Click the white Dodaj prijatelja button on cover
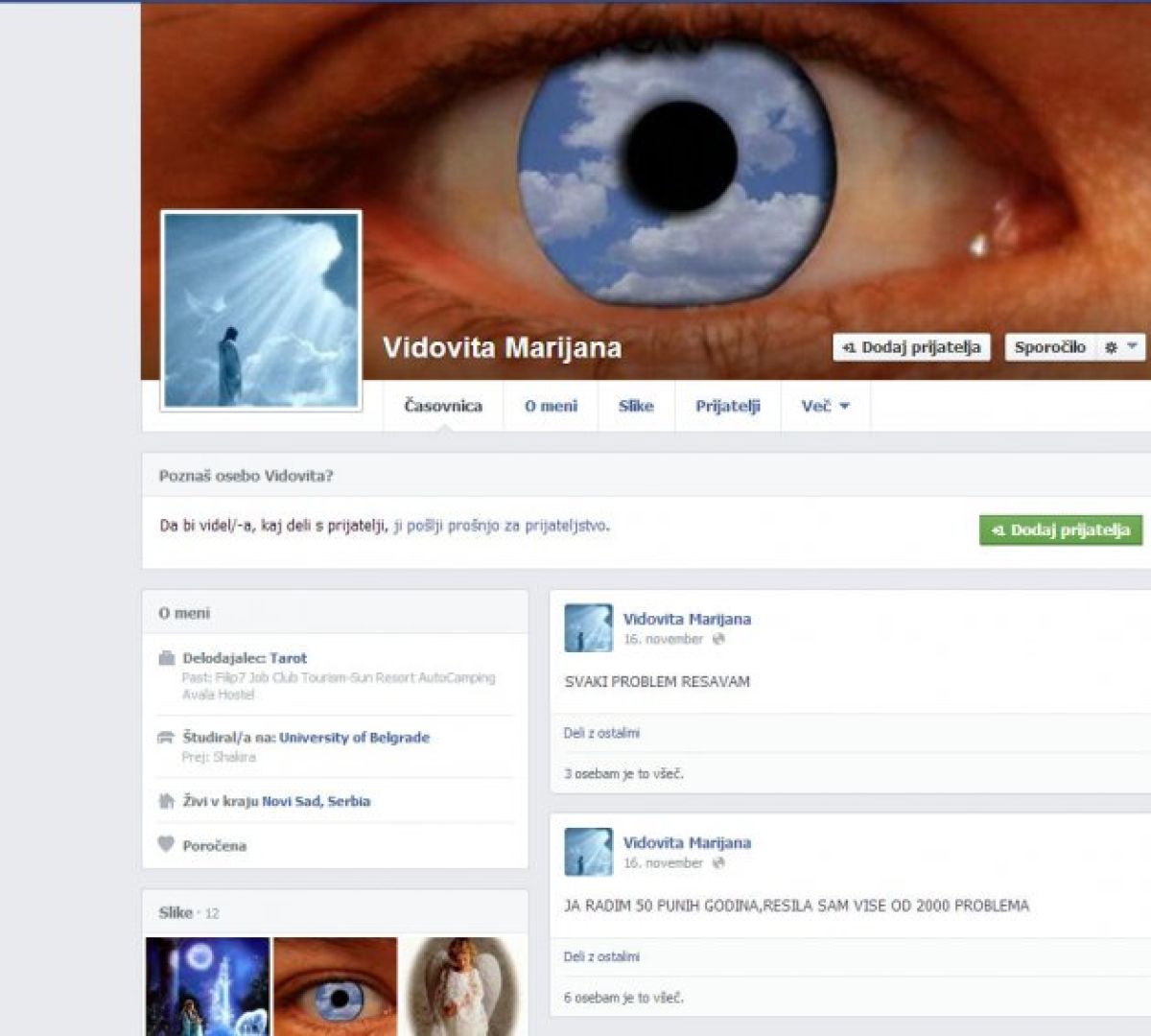 click(911, 347)
